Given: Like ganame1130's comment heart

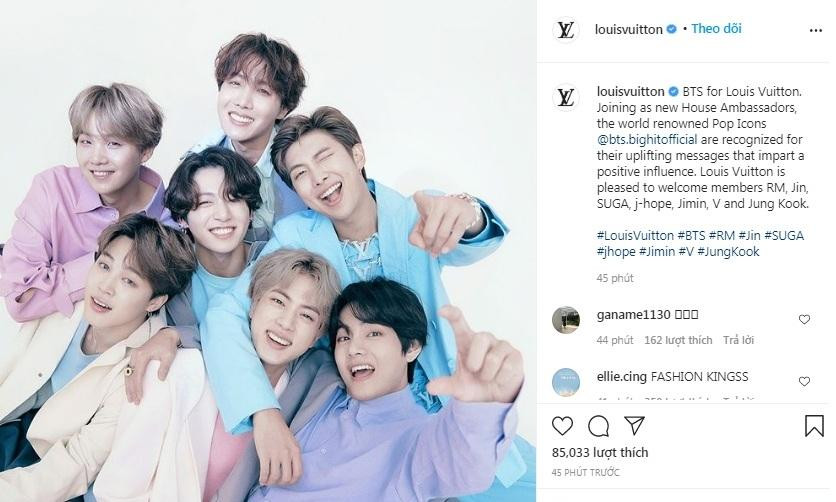Looking at the screenshot, I should click(804, 319).
